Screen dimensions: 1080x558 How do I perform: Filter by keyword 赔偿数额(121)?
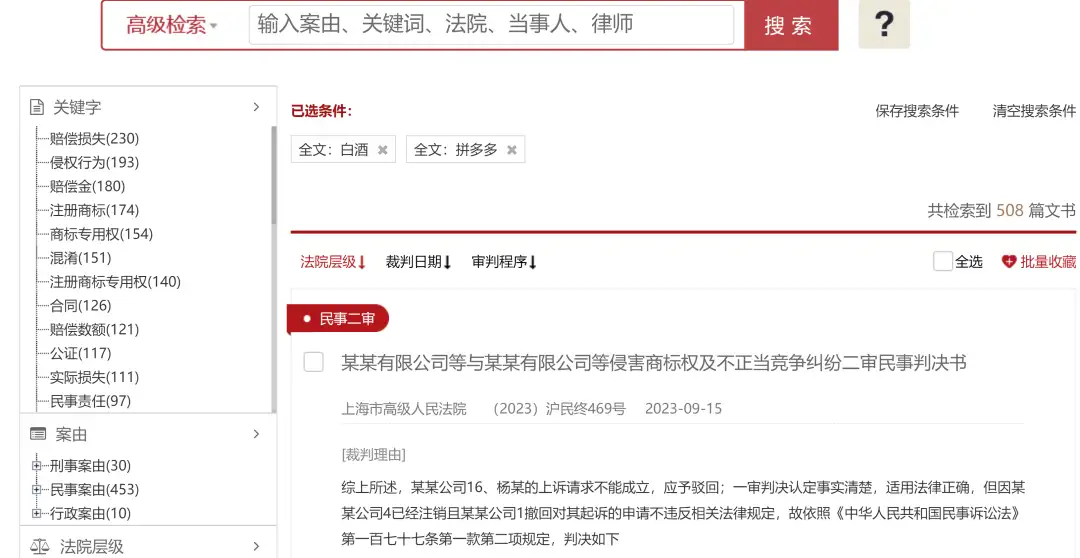(94, 329)
